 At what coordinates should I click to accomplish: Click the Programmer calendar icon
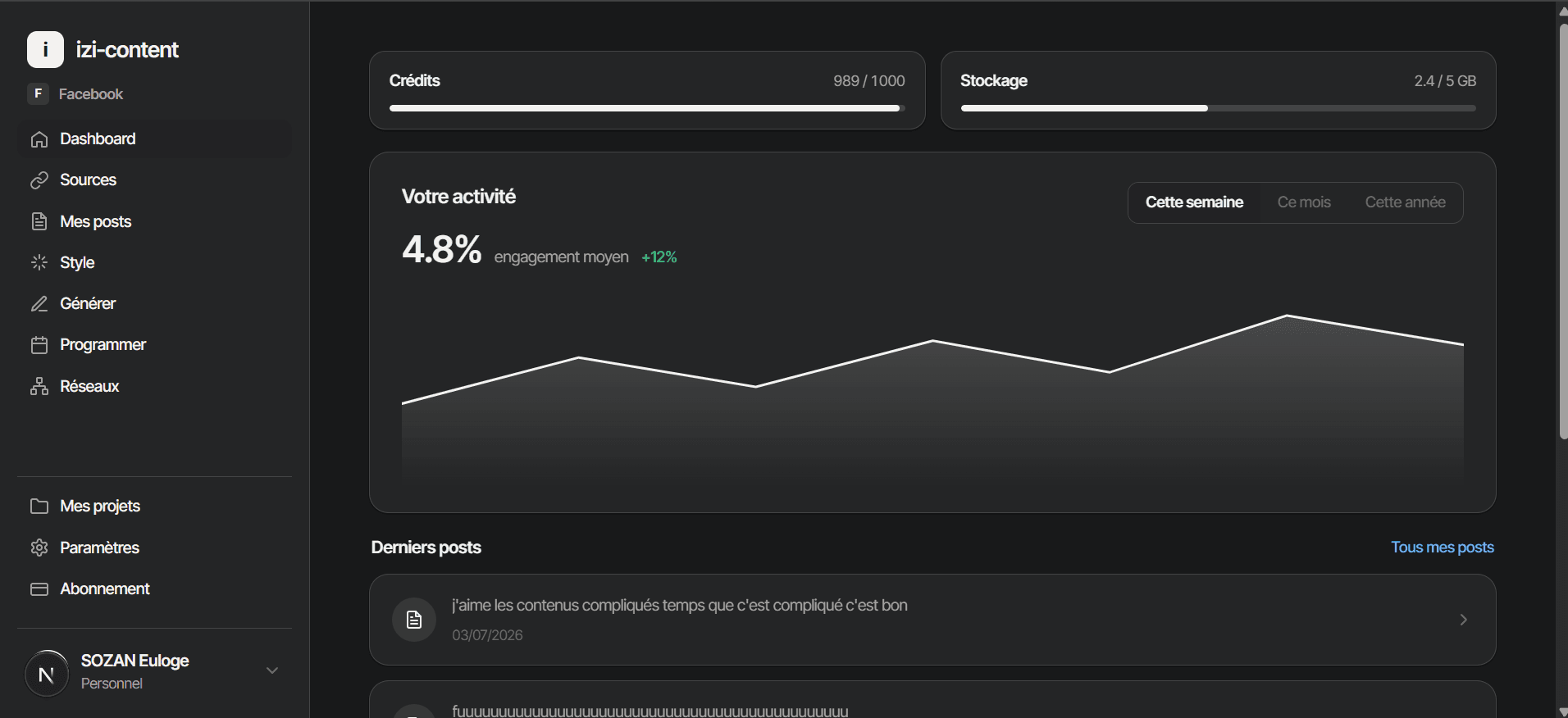[39, 345]
